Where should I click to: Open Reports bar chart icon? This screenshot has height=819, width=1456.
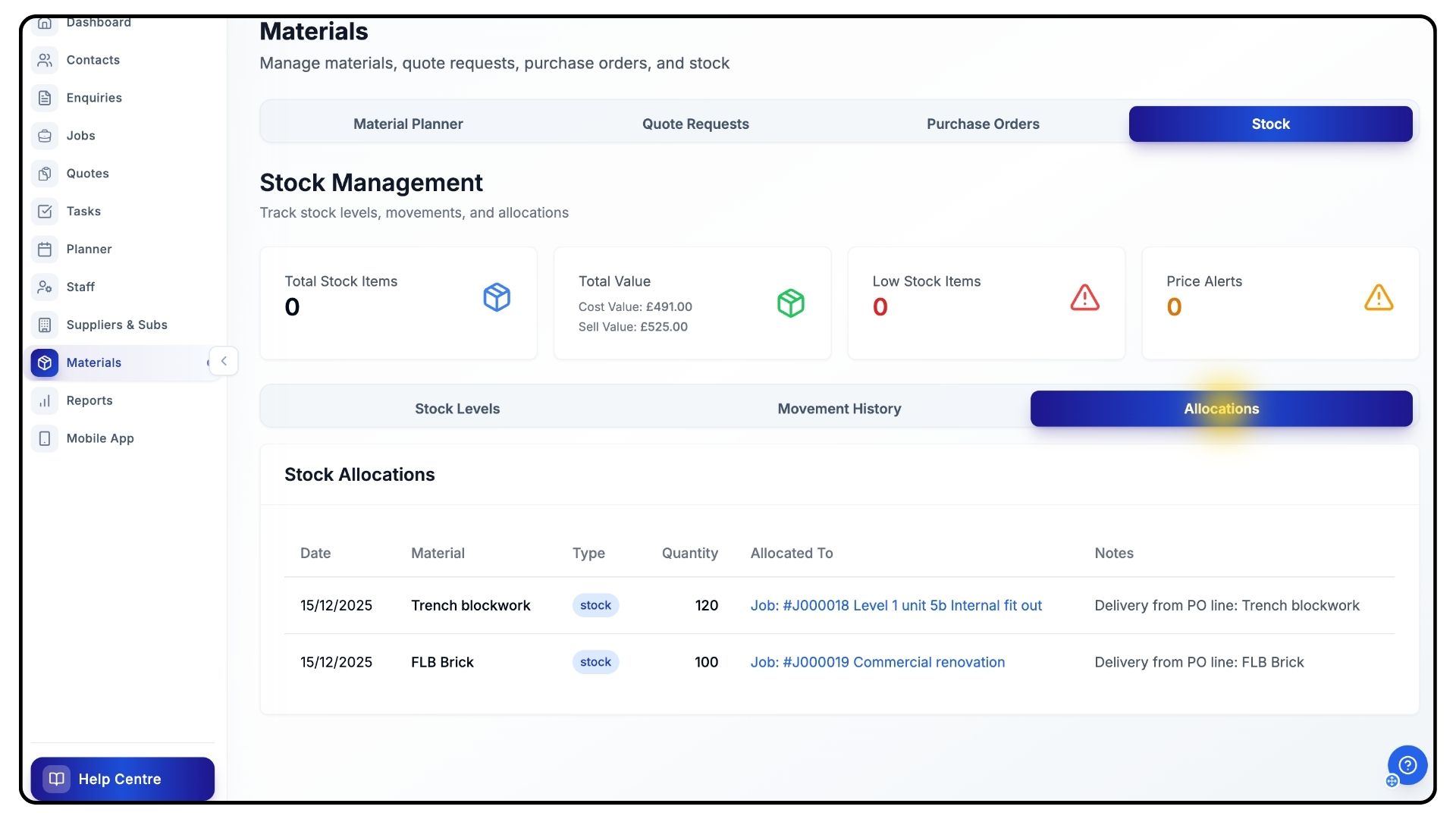[45, 401]
